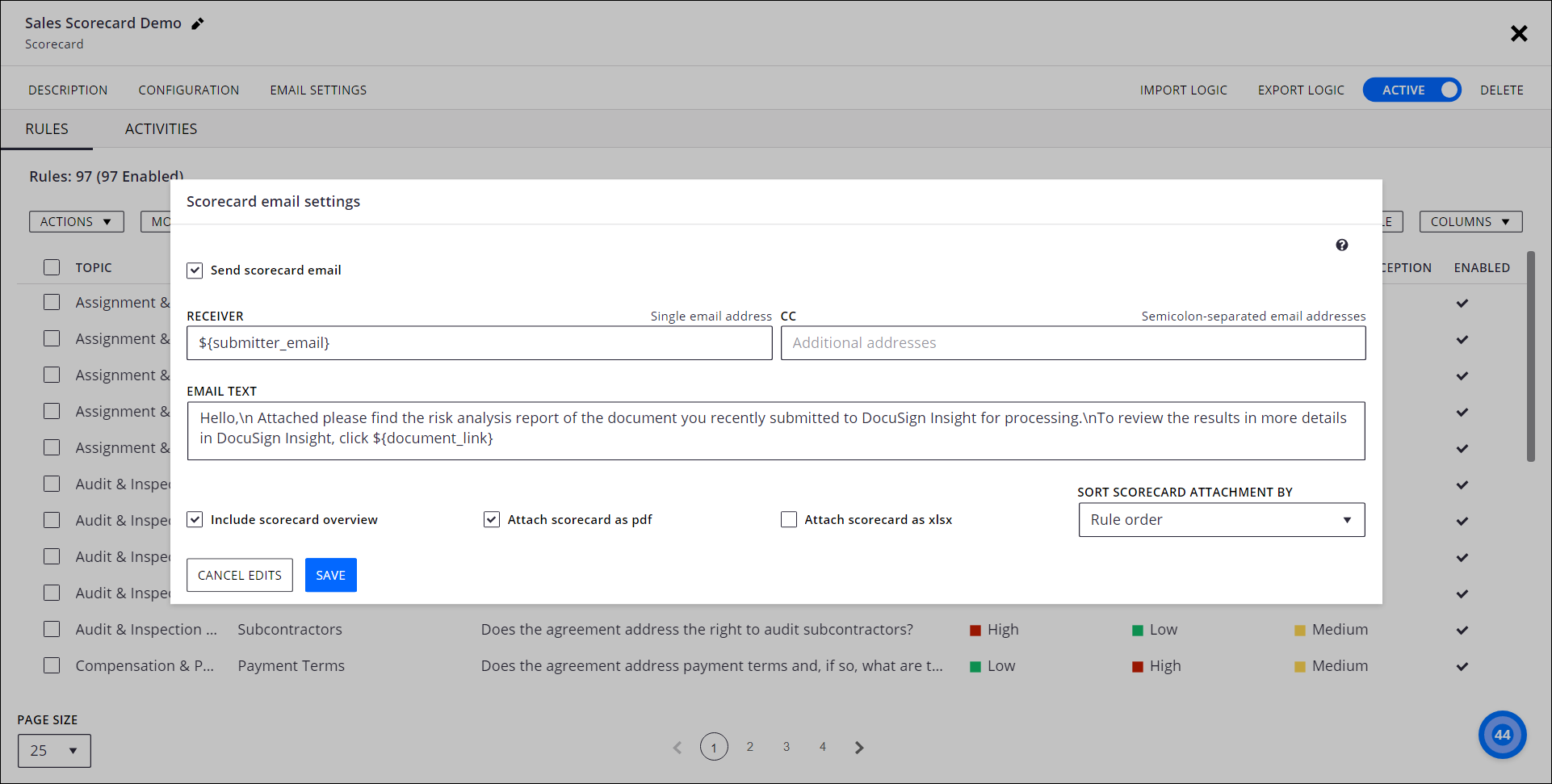The width and height of the screenshot is (1552, 784).
Task: Uncheck Attach scorecard as pdf
Action: [x=492, y=519]
